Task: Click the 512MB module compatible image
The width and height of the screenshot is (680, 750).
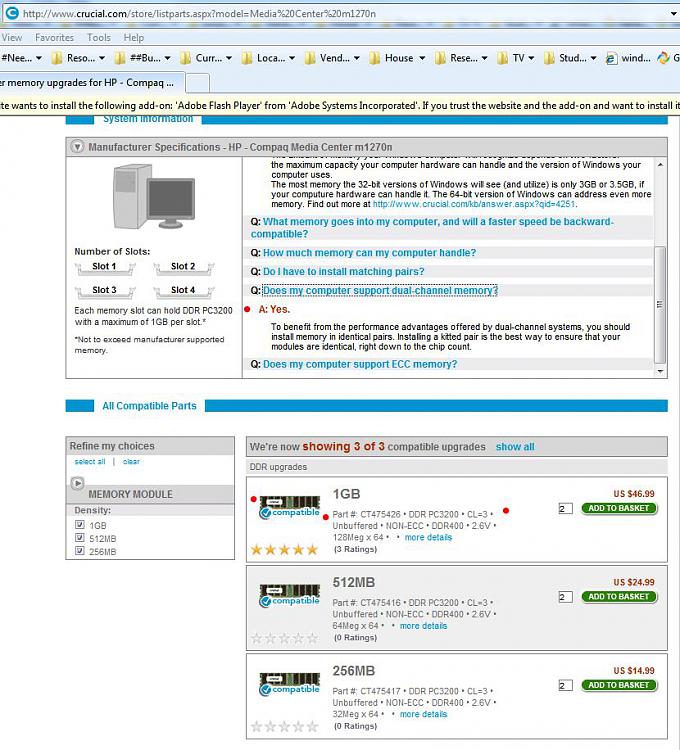Action: click(289, 596)
